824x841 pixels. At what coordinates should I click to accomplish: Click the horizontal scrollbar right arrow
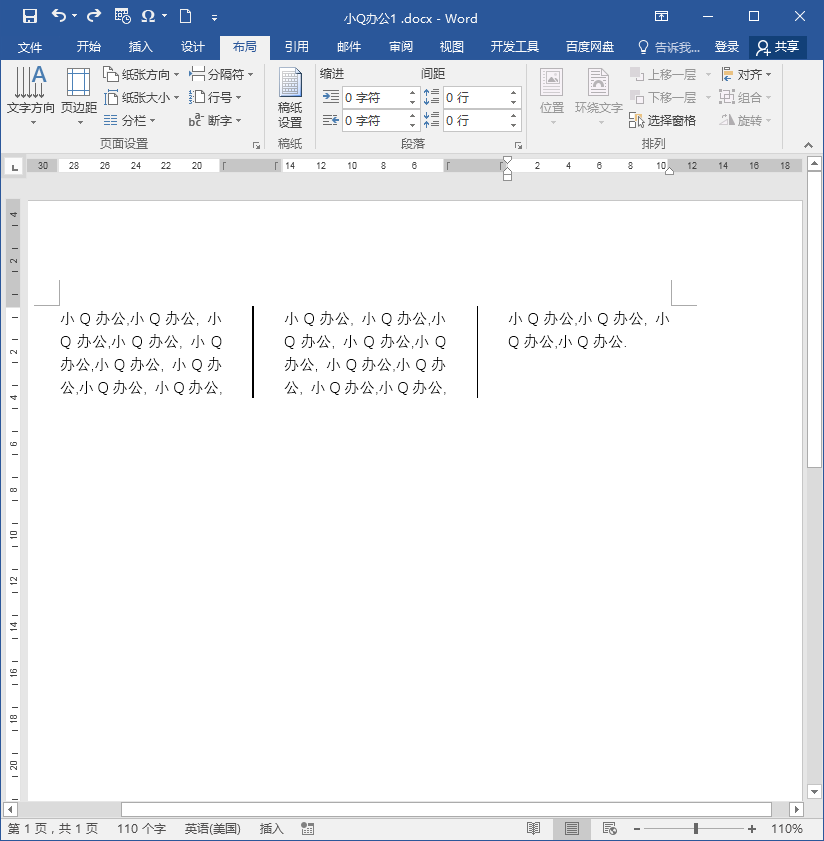796,809
